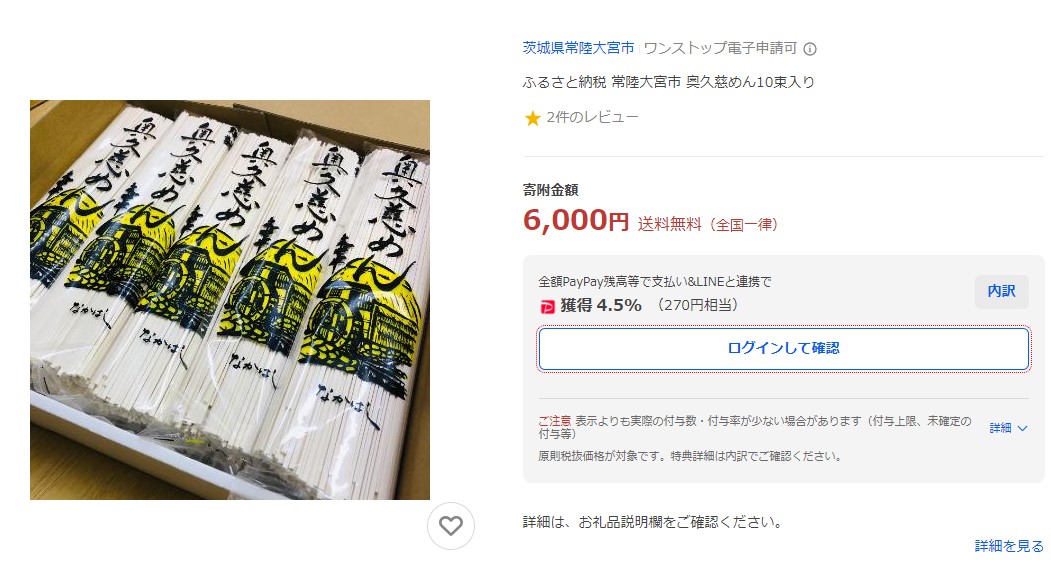1051x580 pixels.
Task: Click the 送料無料(全国一律) shipping text
Action: 708,225
